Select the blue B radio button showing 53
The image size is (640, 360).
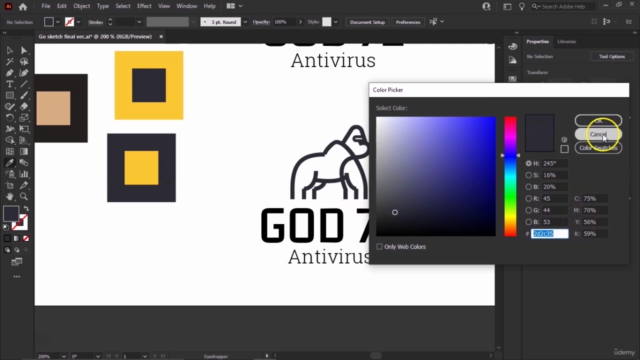(529, 222)
